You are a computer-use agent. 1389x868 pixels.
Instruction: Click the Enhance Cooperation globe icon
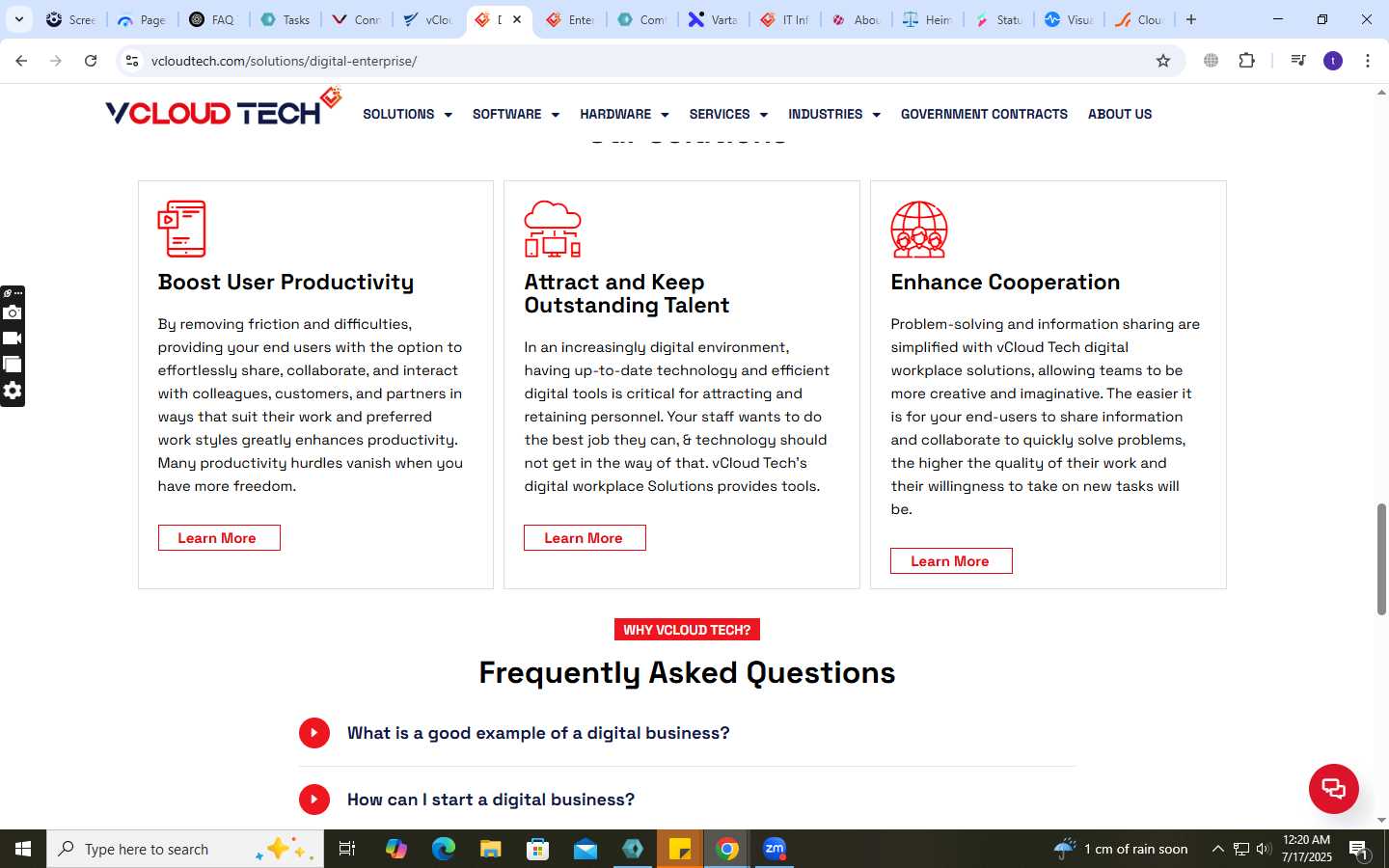pos(919,229)
